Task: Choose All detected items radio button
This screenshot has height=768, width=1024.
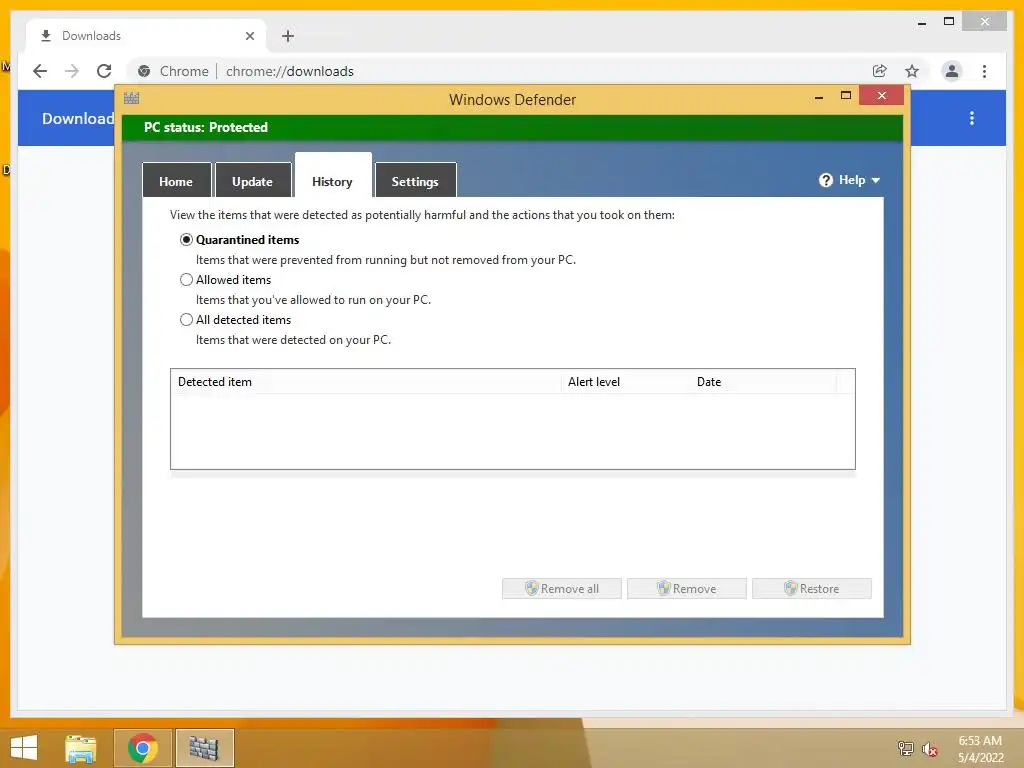Action: click(186, 319)
